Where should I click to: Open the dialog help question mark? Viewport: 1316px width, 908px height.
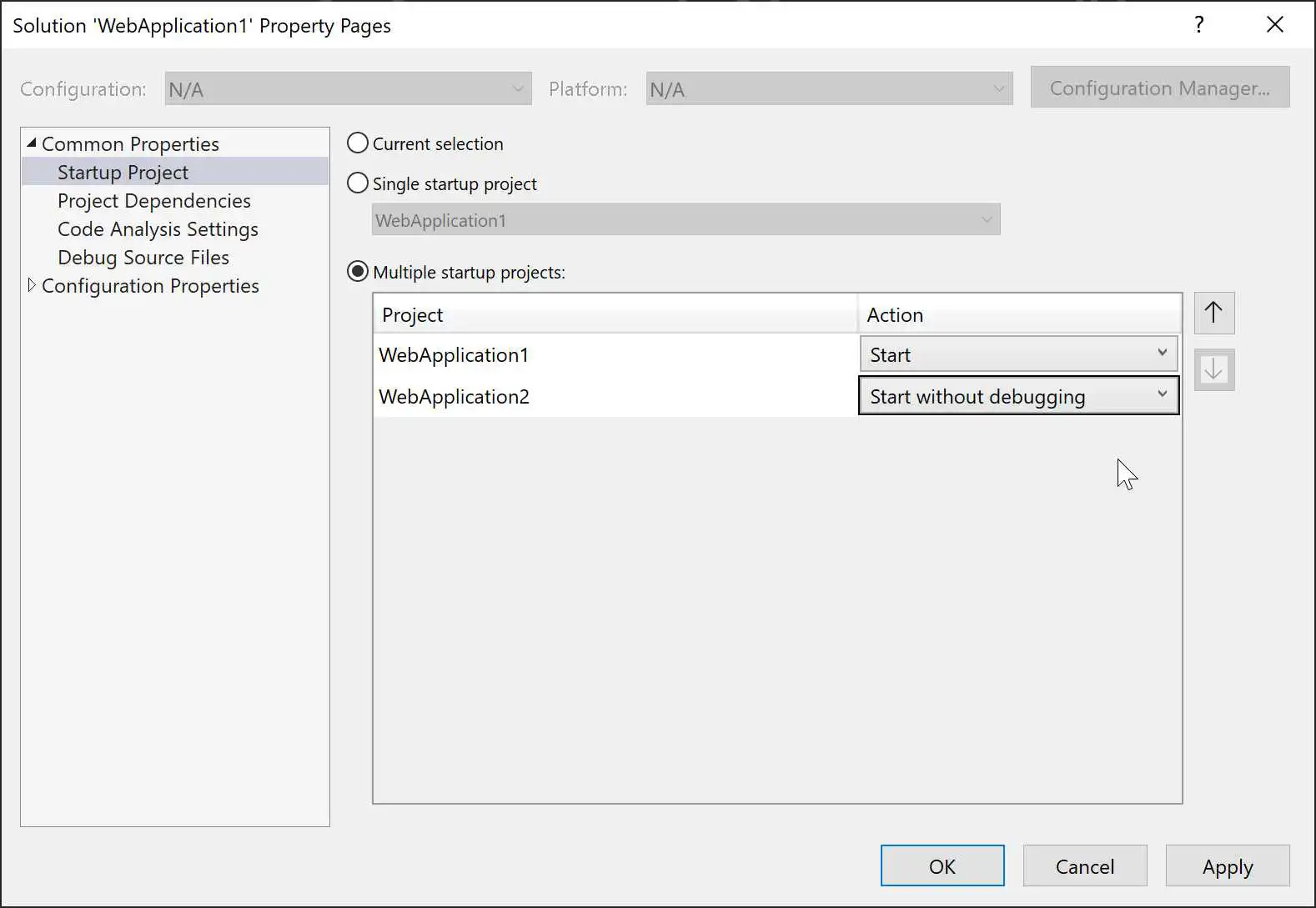click(x=1198, y=24)
